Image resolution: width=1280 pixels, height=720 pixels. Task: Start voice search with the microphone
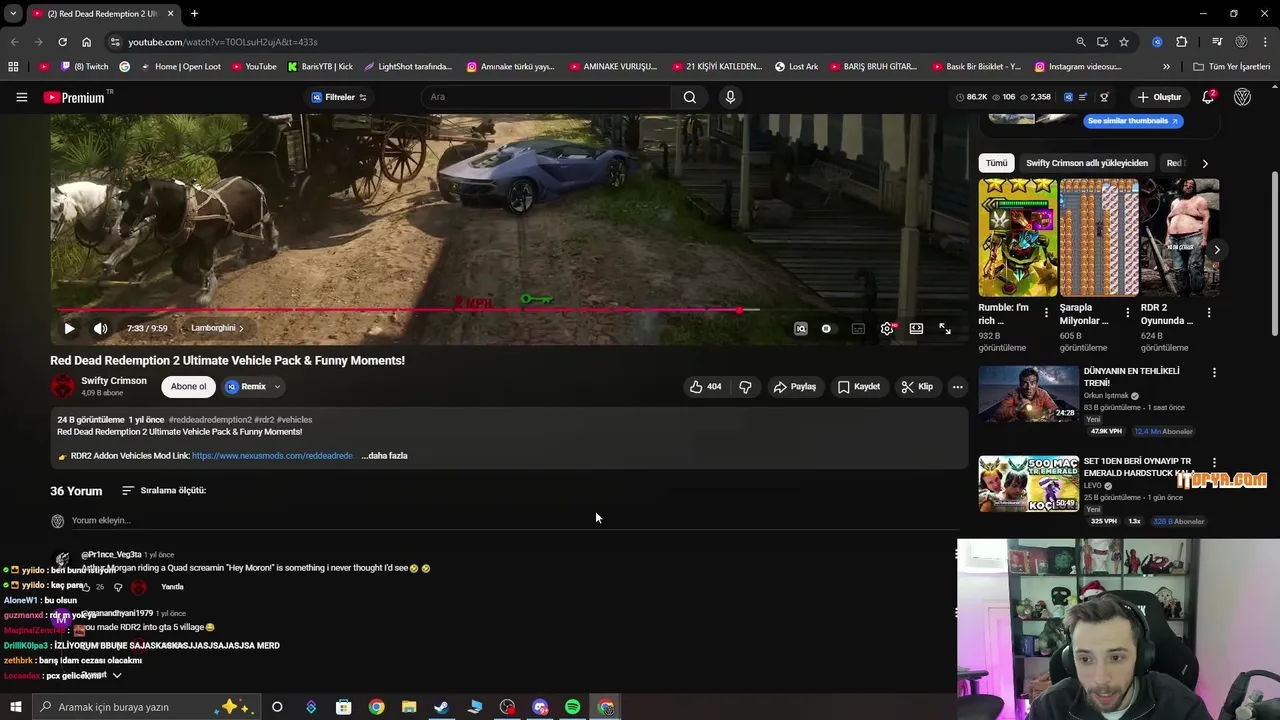(x=730, y=97)
